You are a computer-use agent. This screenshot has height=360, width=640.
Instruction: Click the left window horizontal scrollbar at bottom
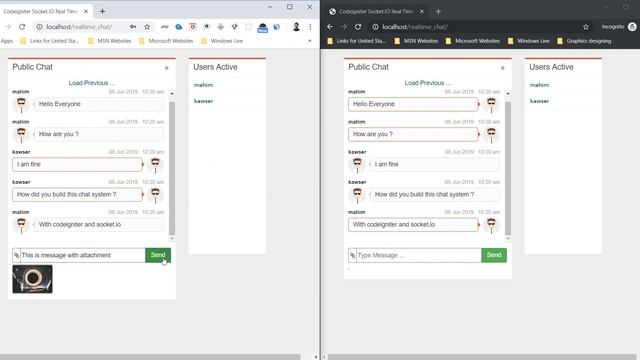pos(150,357)
